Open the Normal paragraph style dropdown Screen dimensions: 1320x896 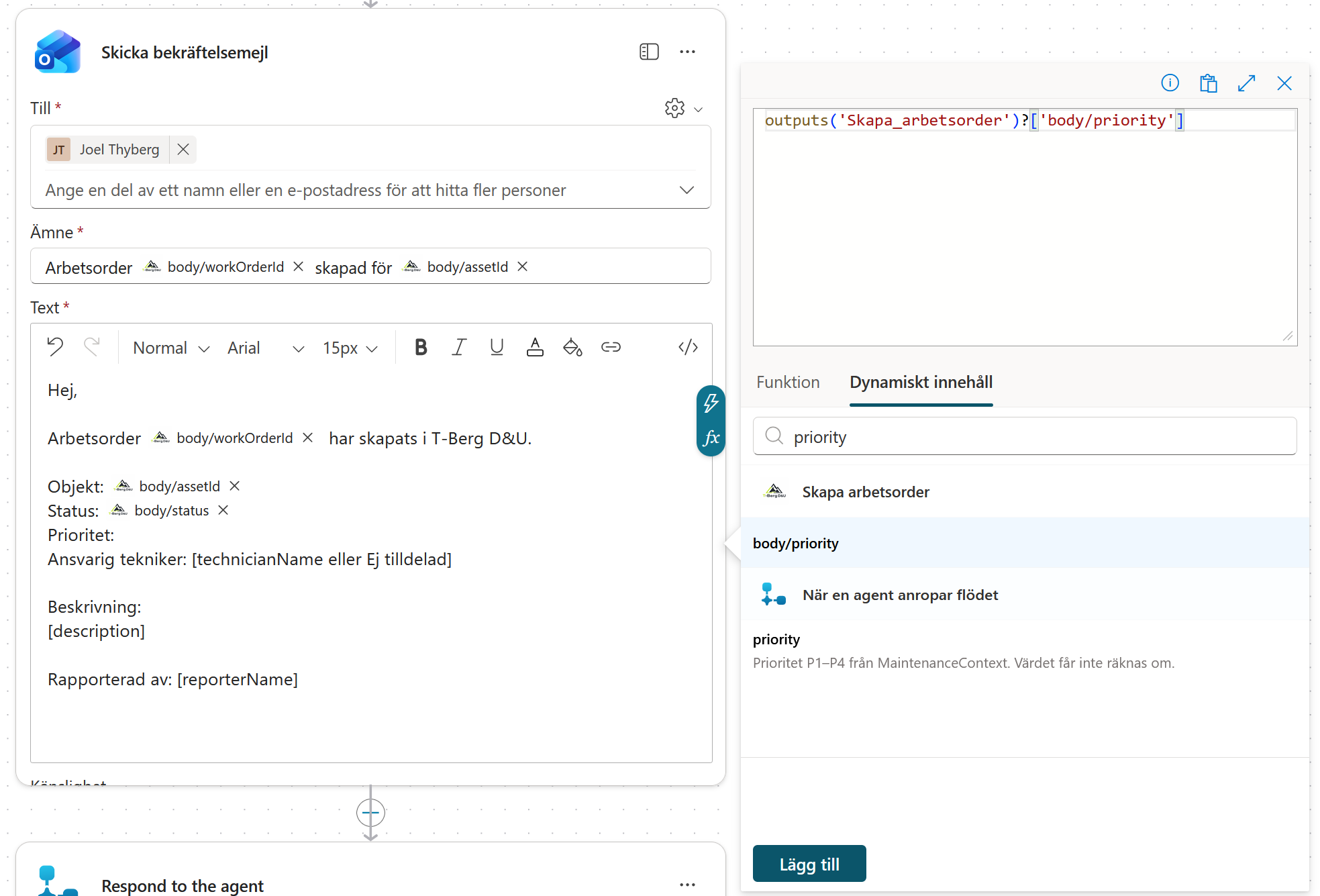(x=171, y=348)
